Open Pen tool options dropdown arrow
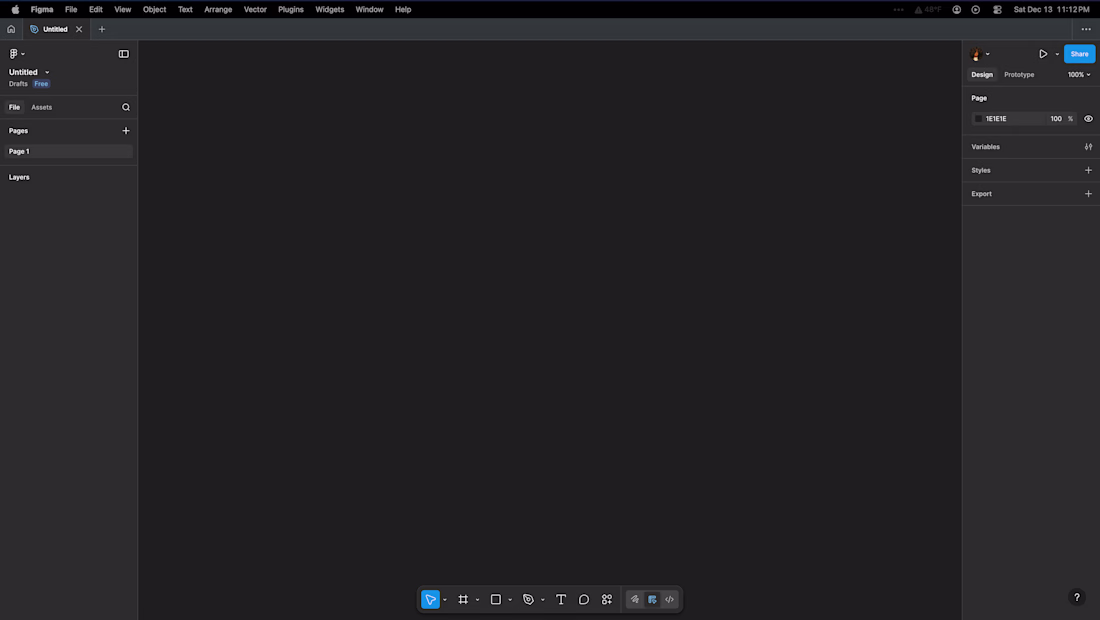1100x620 pixels. [542, 600]
